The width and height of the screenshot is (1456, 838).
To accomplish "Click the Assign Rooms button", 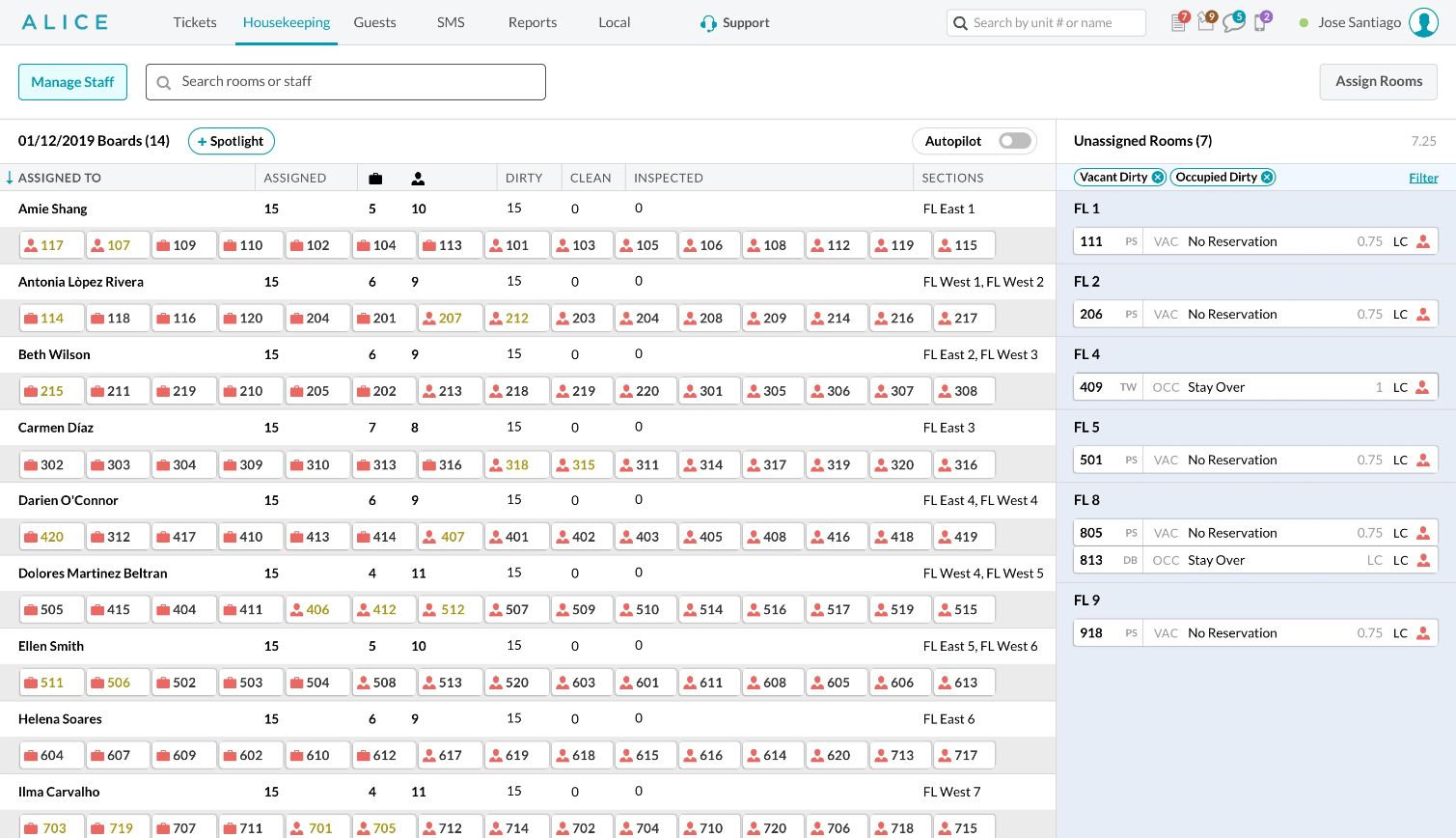I will point(1378,82).
